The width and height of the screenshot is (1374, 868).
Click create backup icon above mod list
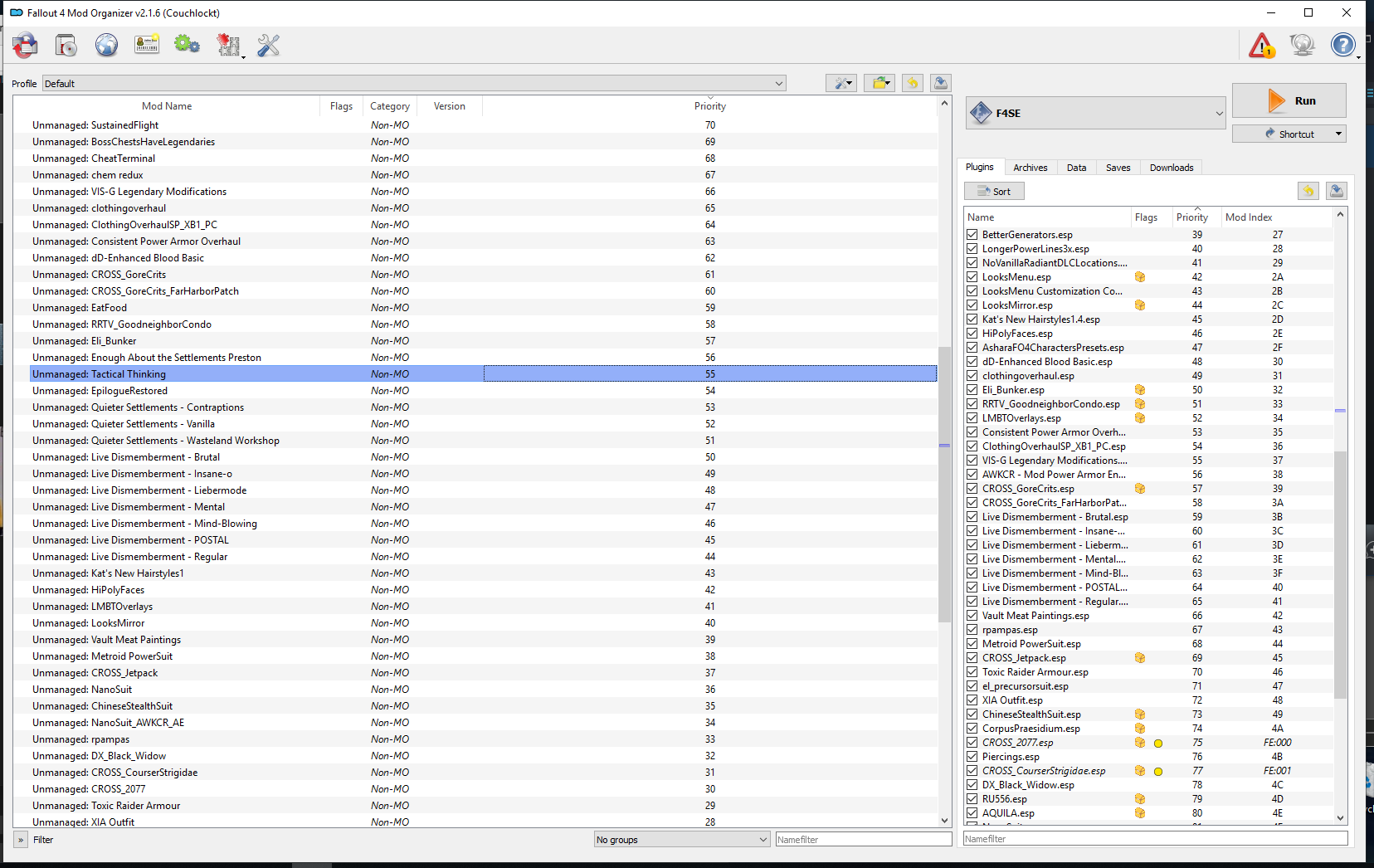point(940,83)
